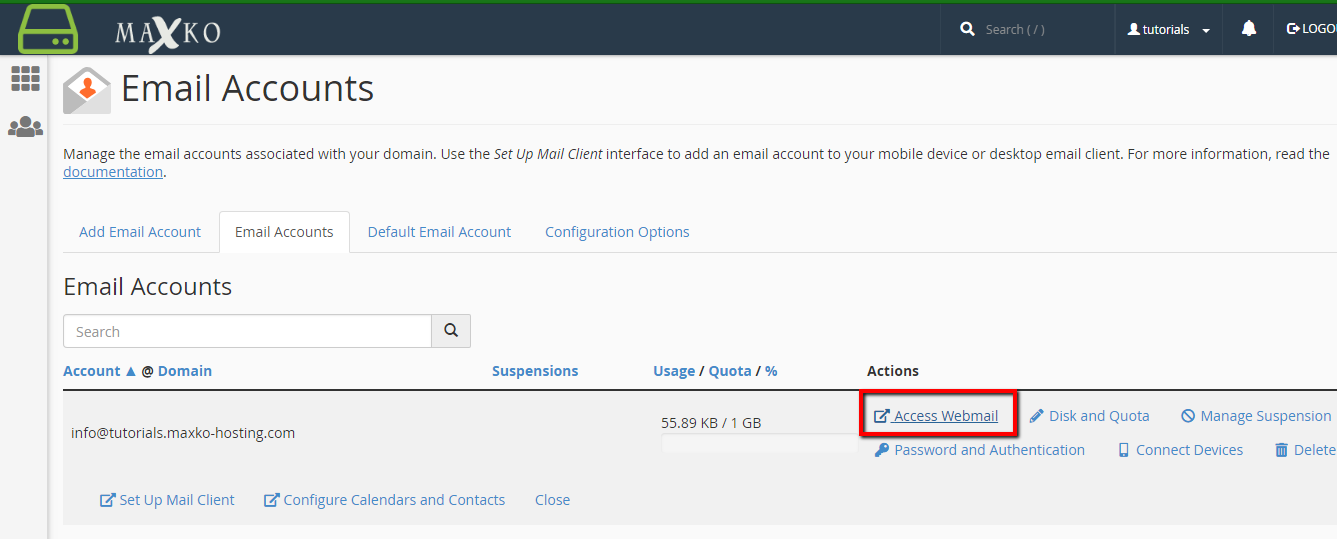
Task: Switch to Add Email Account tab
Action: (x=140, y=232)
